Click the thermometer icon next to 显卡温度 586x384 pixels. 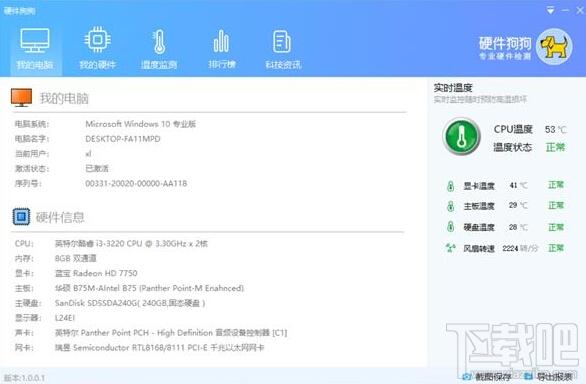450,185
